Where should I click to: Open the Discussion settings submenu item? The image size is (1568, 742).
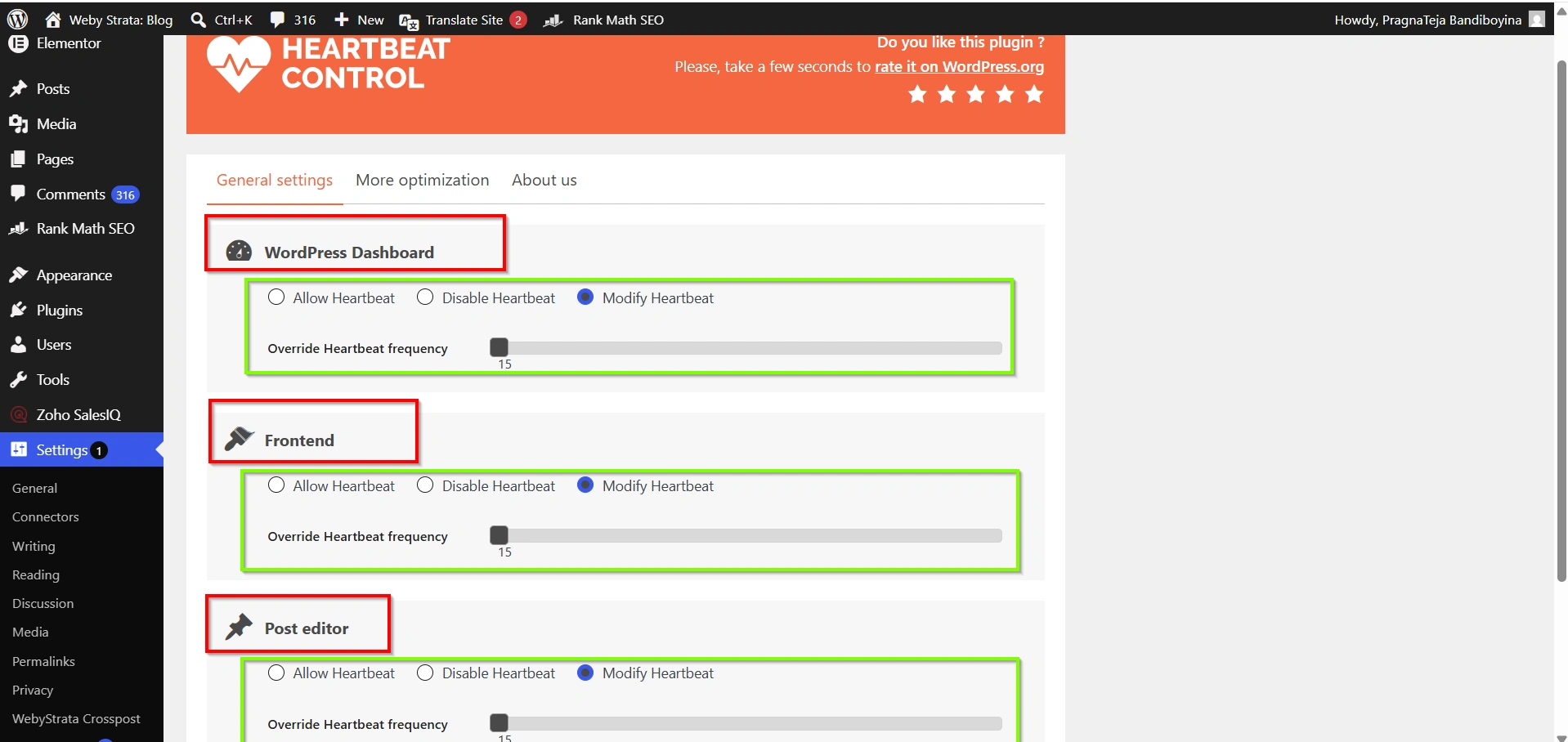pos(43,603)
